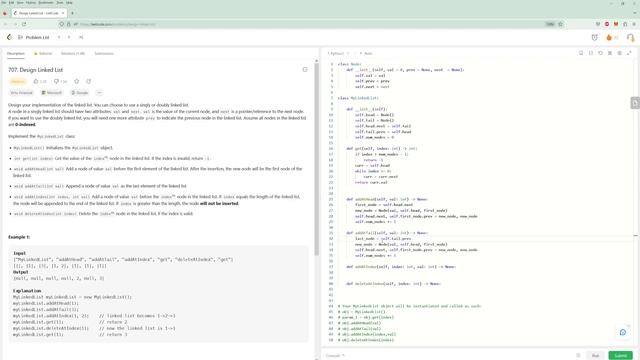The height and width of the screenshot is (360, 640).
Task: Bookmark this page star icon
Action: tap(560, 24)
